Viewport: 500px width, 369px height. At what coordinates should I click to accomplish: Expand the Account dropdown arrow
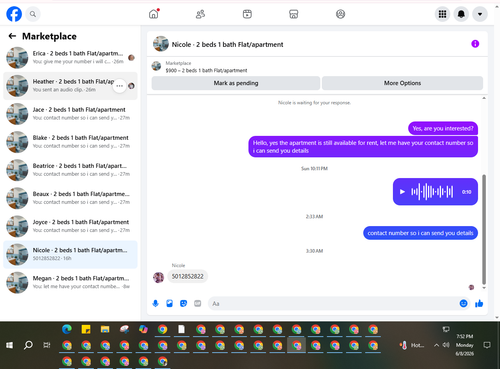pyautogui.click(x=480, y=14)
